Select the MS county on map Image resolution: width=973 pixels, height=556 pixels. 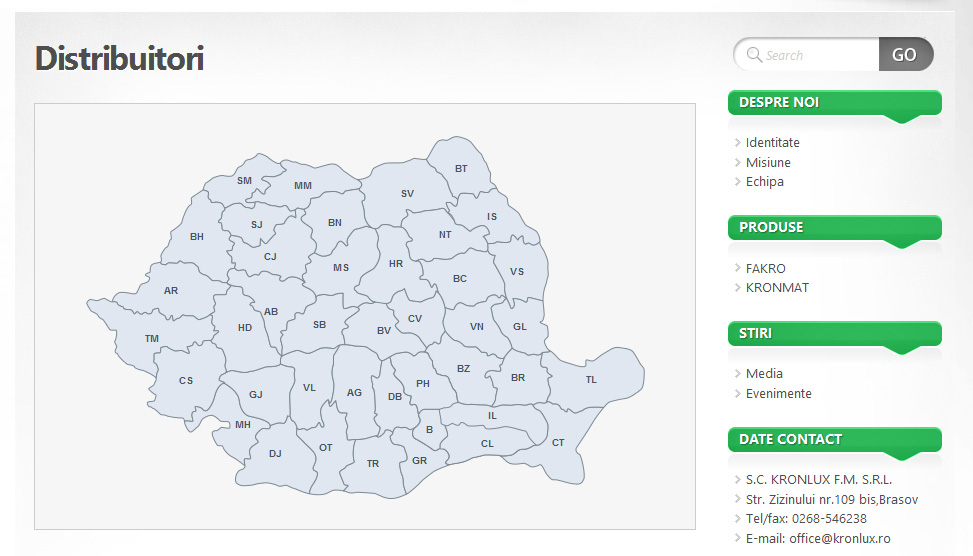(341, 267)
